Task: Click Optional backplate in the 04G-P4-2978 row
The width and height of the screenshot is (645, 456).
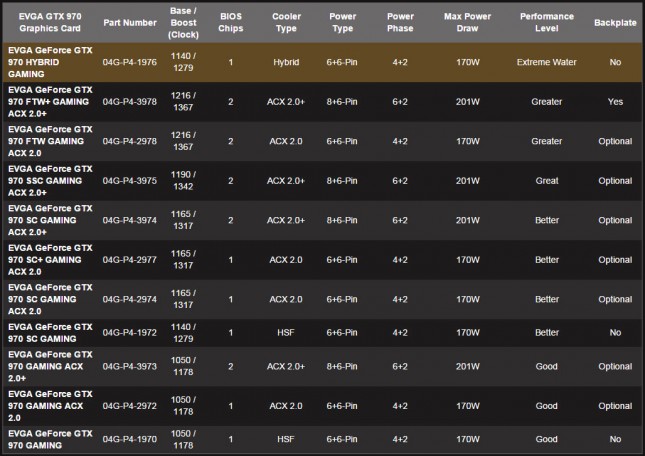Action: tap(615, 141)
